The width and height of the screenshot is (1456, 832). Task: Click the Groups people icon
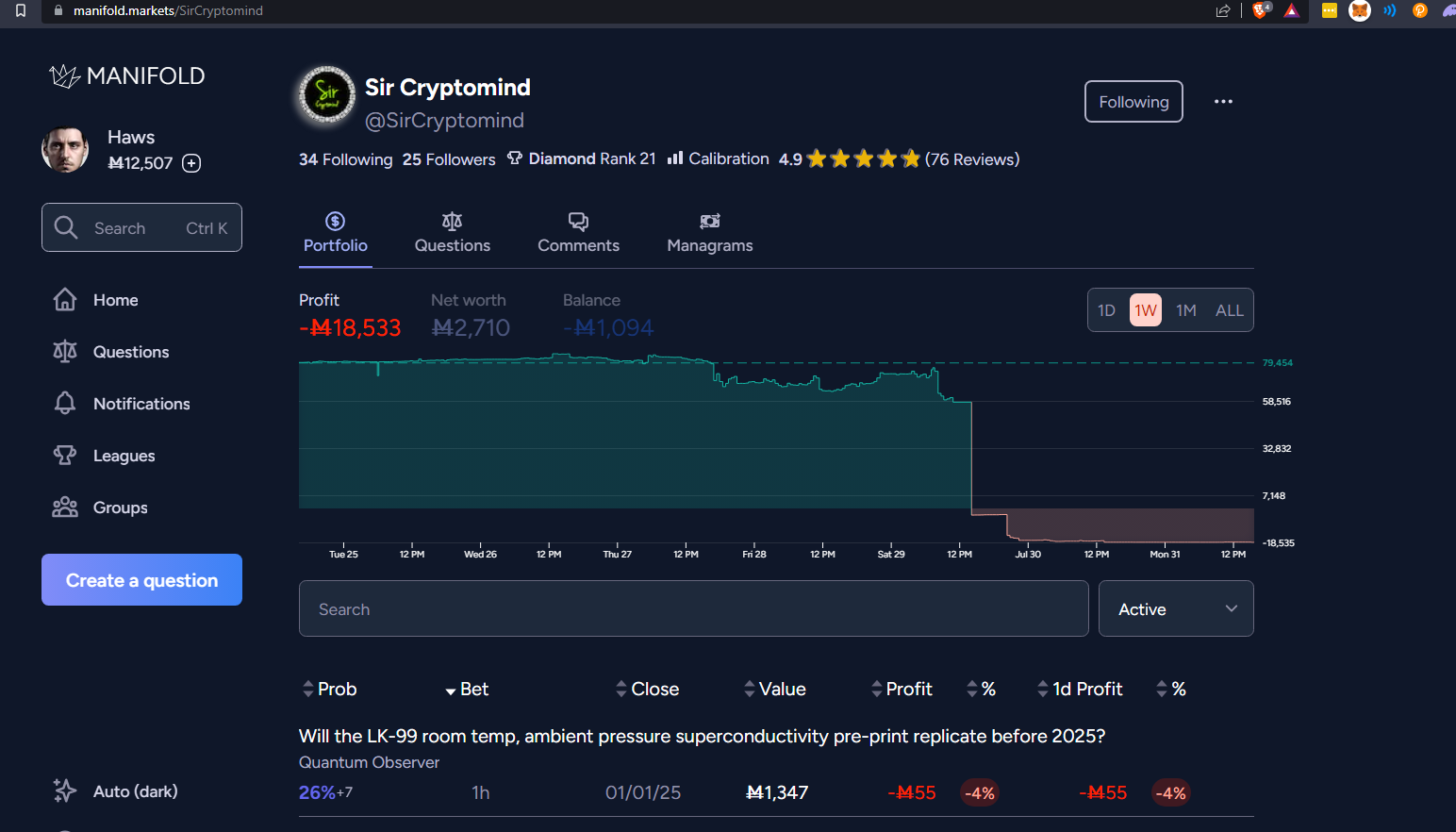[x=65, y=508]
